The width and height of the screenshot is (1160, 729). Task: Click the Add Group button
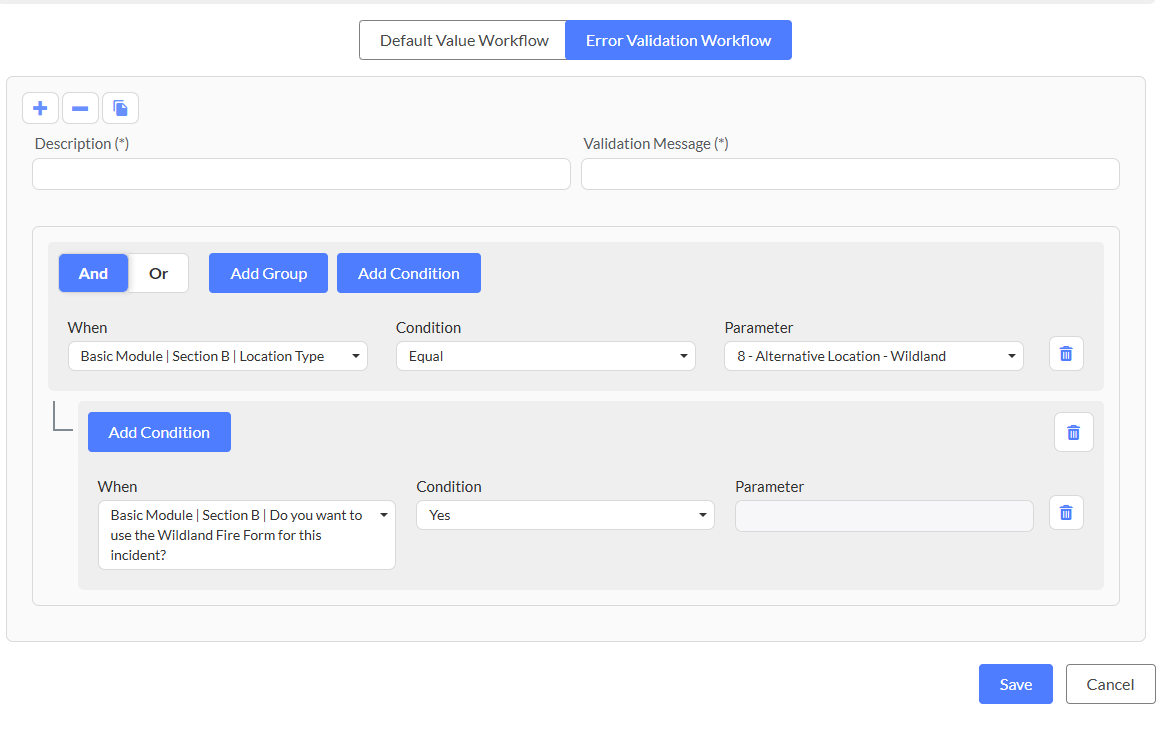click(268, 273)
